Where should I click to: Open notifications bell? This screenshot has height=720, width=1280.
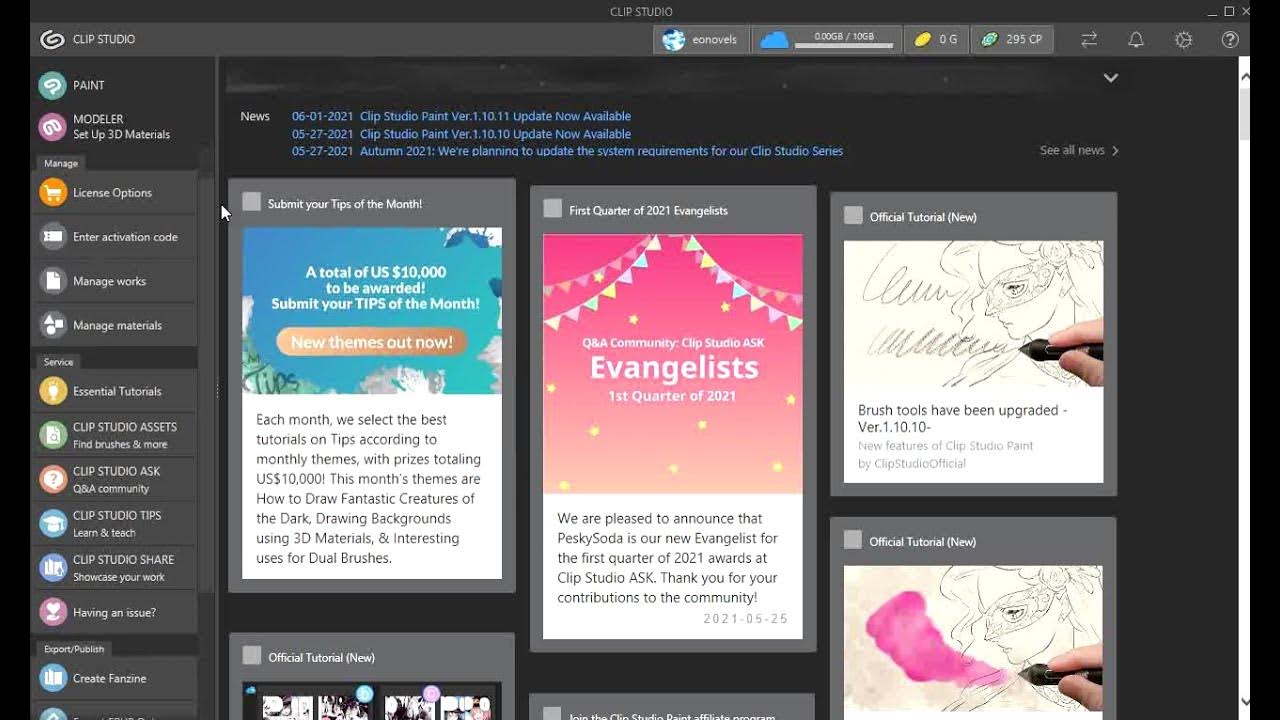coord(1136,40)
